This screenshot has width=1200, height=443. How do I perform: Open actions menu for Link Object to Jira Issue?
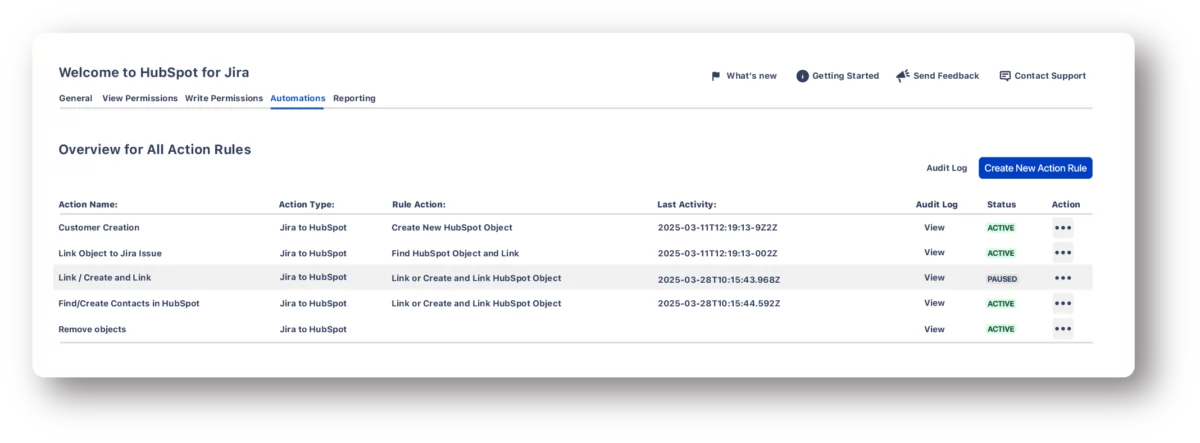(x=1063, y=253)
